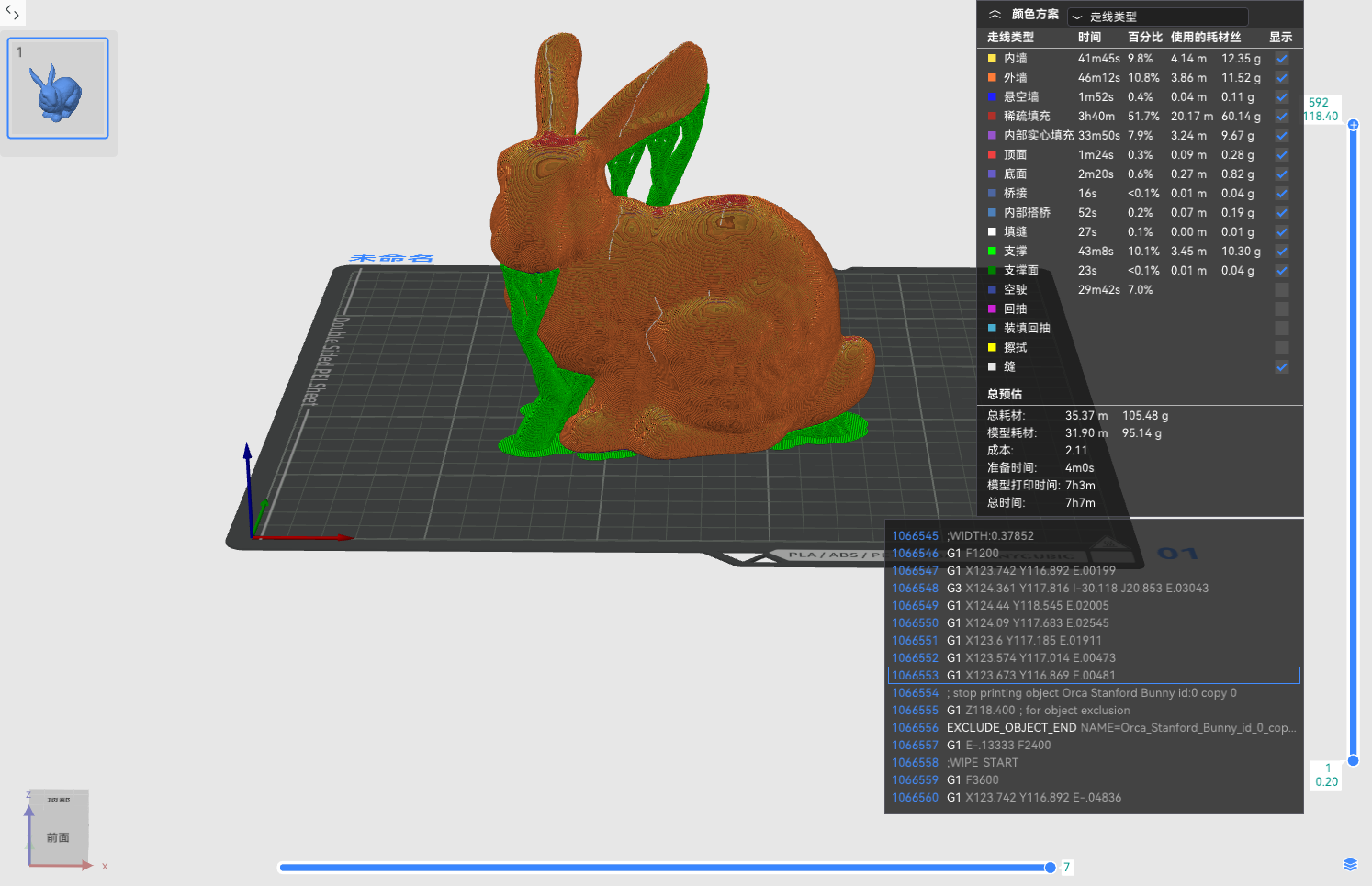Screen dimensions: 1372x886
Task: Click the yellow 内墙 color swatch
Action: (x=992, y=58)
